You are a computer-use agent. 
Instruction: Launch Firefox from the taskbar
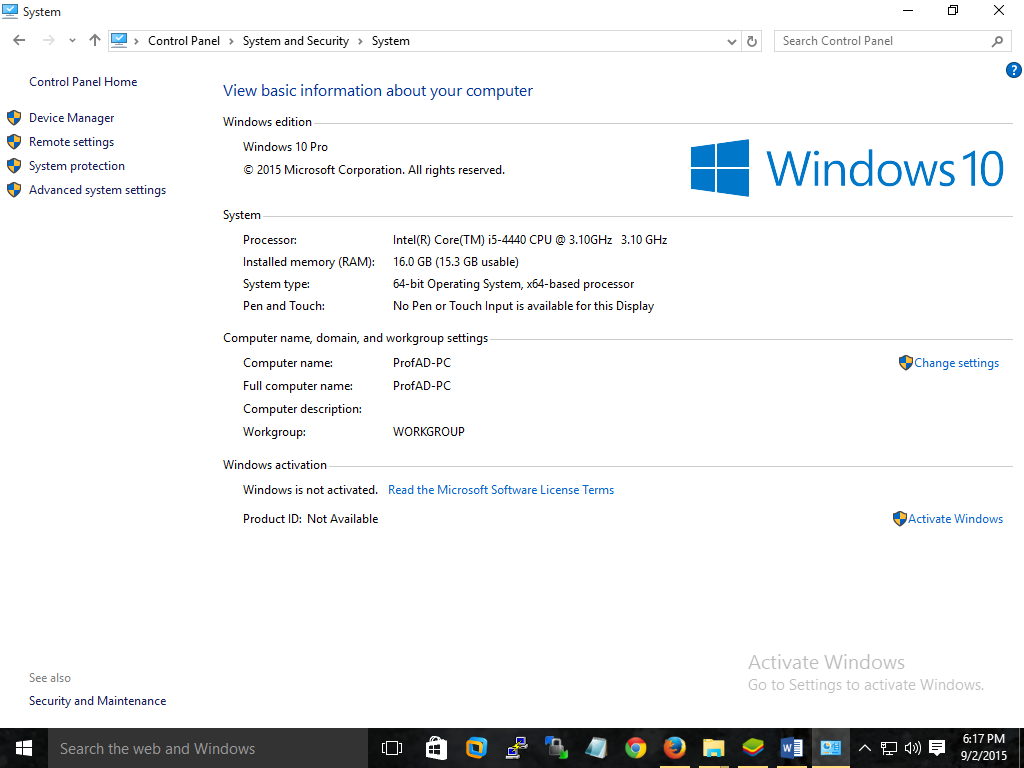coord(674,748)
